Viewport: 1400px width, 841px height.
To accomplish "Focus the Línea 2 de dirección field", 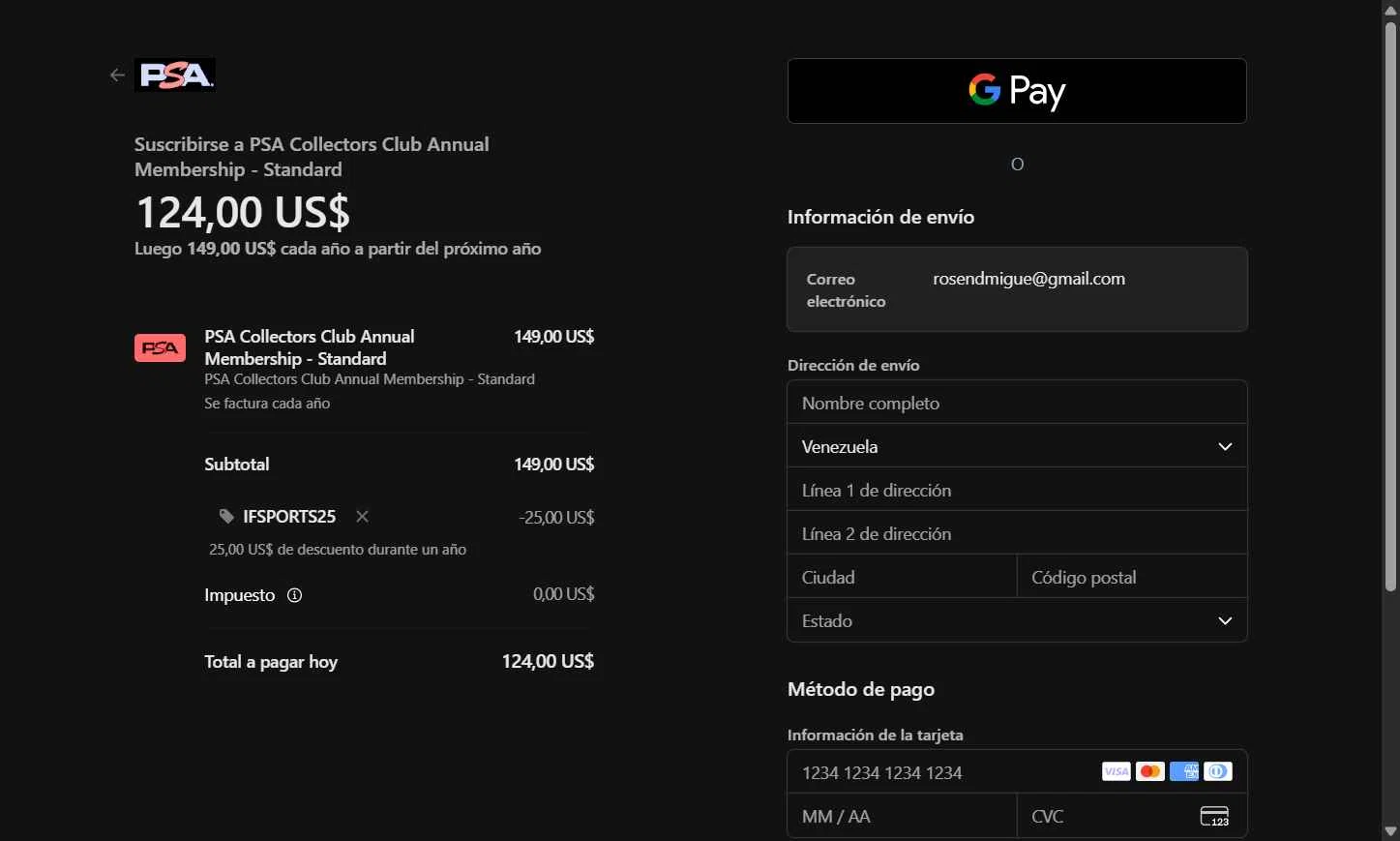I will tap(1017, 533).
